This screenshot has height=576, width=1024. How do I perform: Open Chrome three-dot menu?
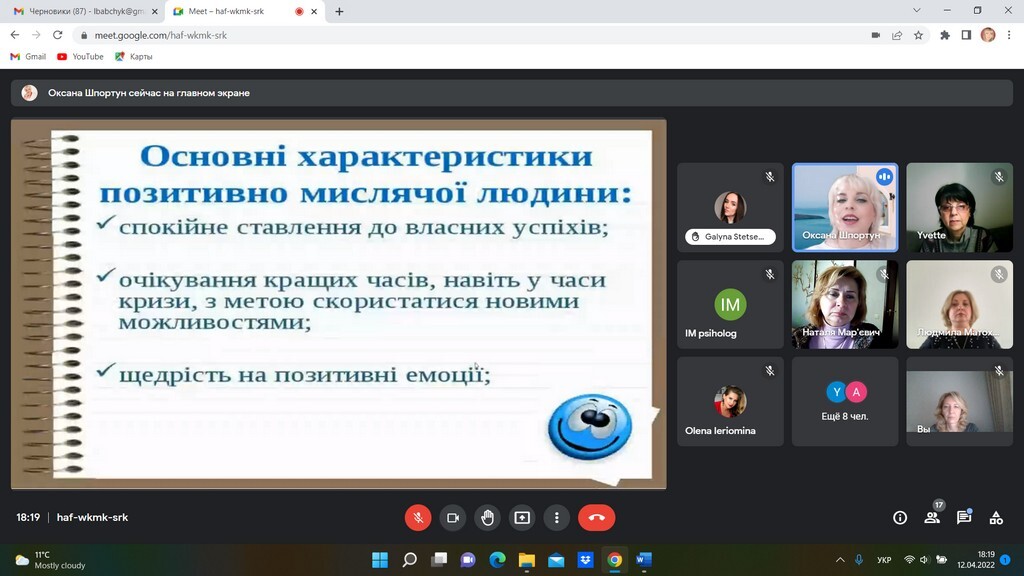point(1009,35)
